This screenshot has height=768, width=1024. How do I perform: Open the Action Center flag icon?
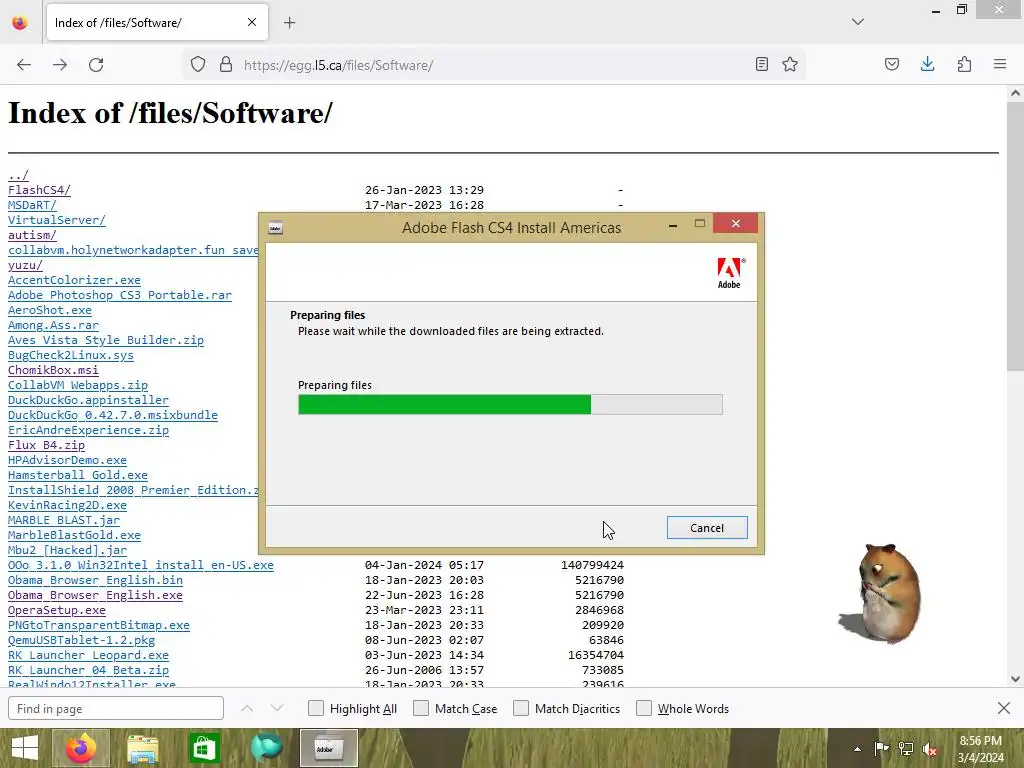tap(881, 749)
